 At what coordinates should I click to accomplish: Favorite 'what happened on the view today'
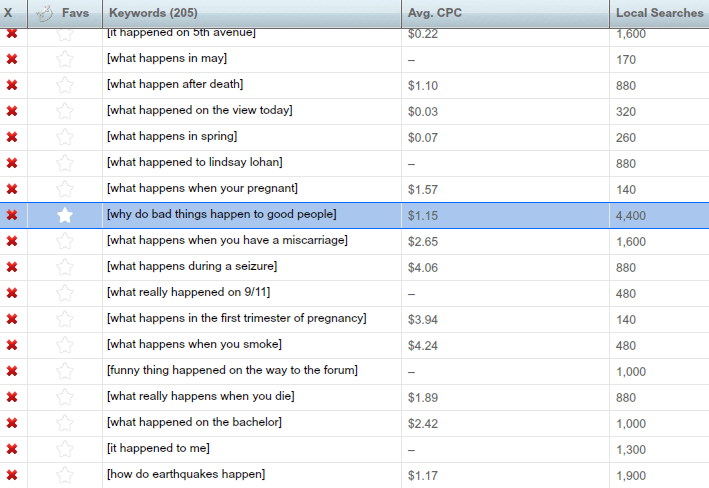(65, 111)
